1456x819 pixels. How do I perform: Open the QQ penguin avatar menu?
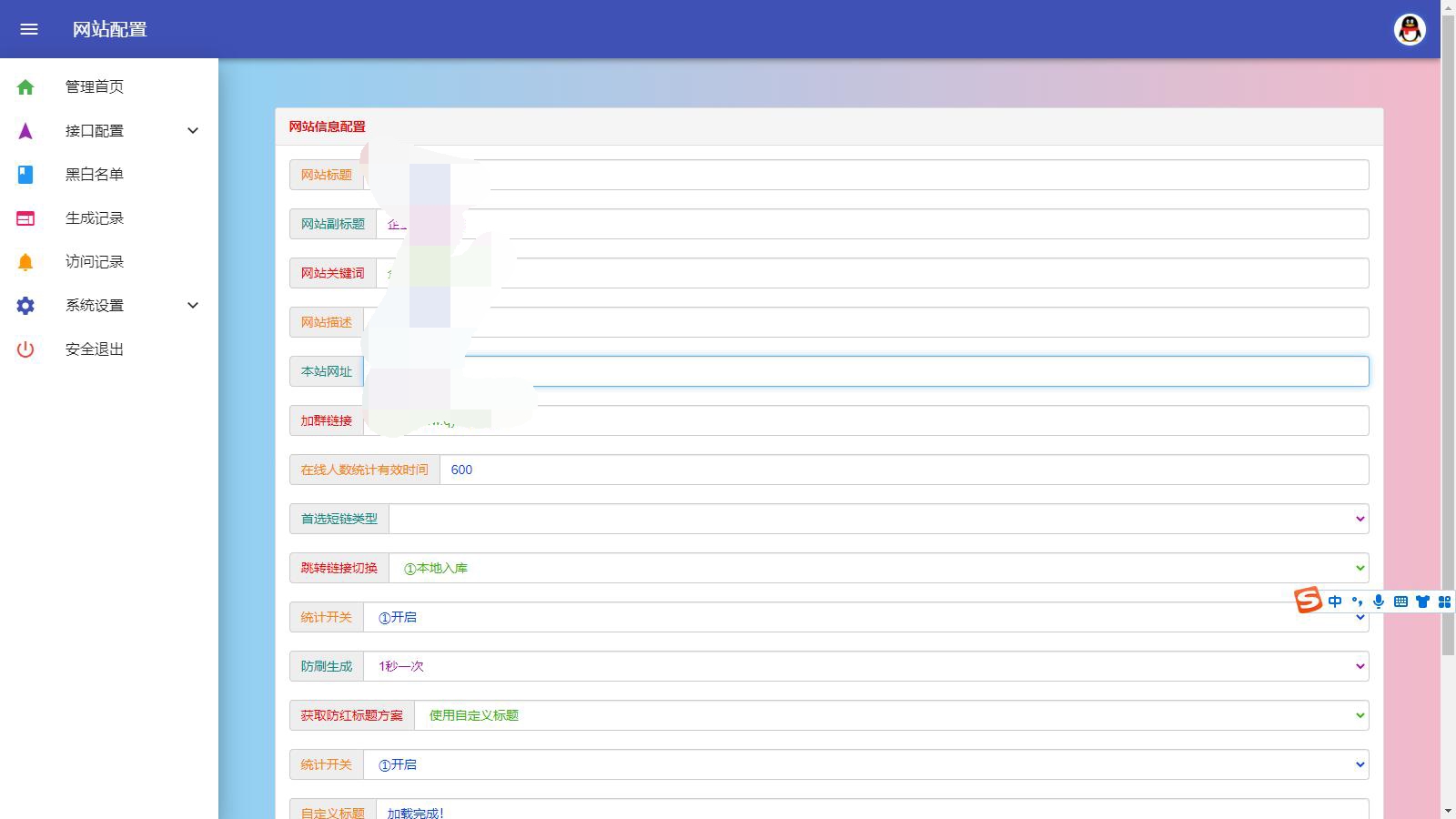pos(1410,29)
